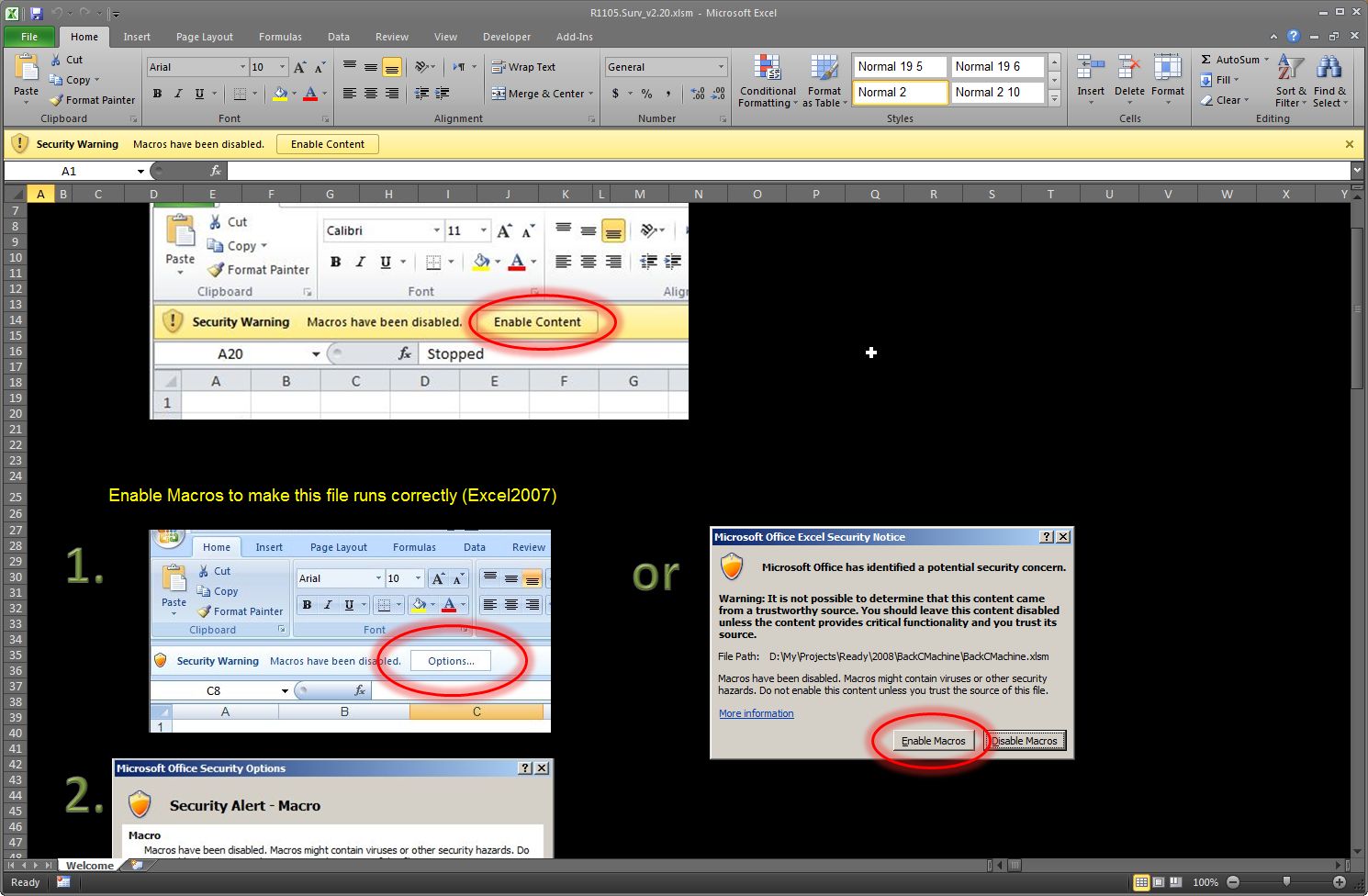Increase the cell indent
Viewport: 1368px width, 896px height.
443,94
